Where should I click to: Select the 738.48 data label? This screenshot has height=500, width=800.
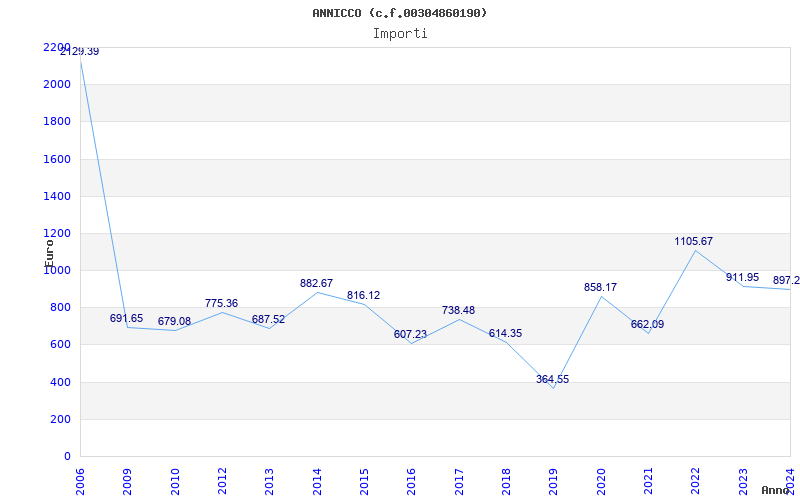458,310
